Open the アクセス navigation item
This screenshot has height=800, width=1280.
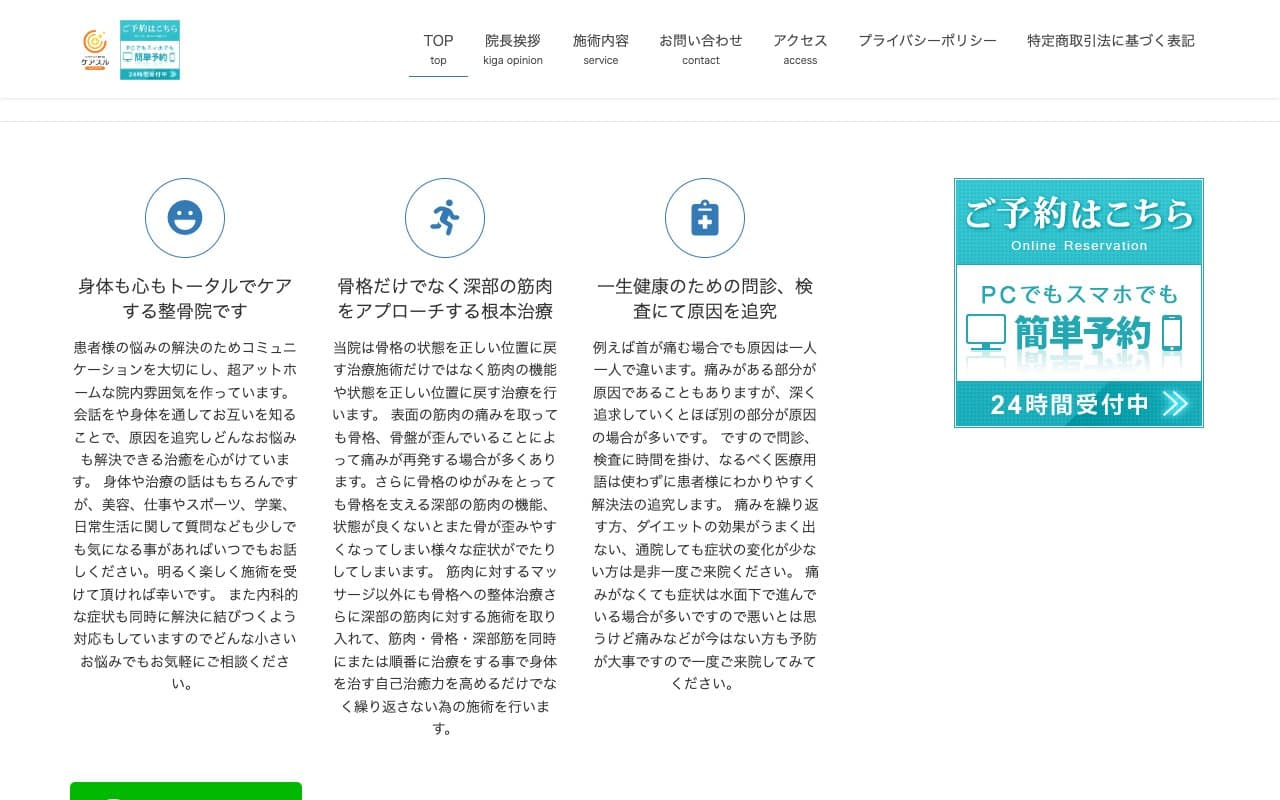[x=799, y=41]
